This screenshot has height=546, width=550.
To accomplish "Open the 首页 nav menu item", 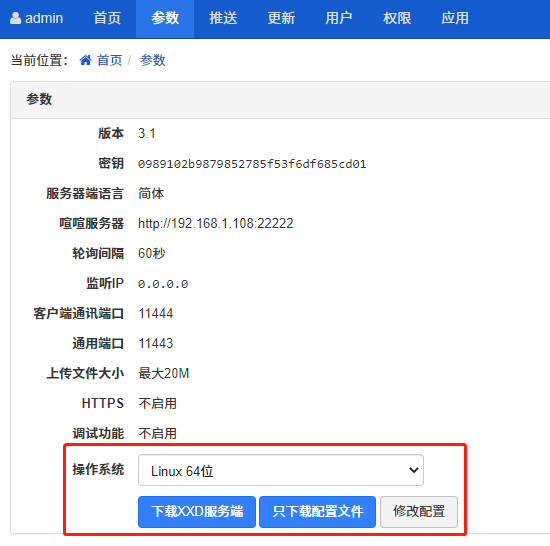I will pos(107,18).
